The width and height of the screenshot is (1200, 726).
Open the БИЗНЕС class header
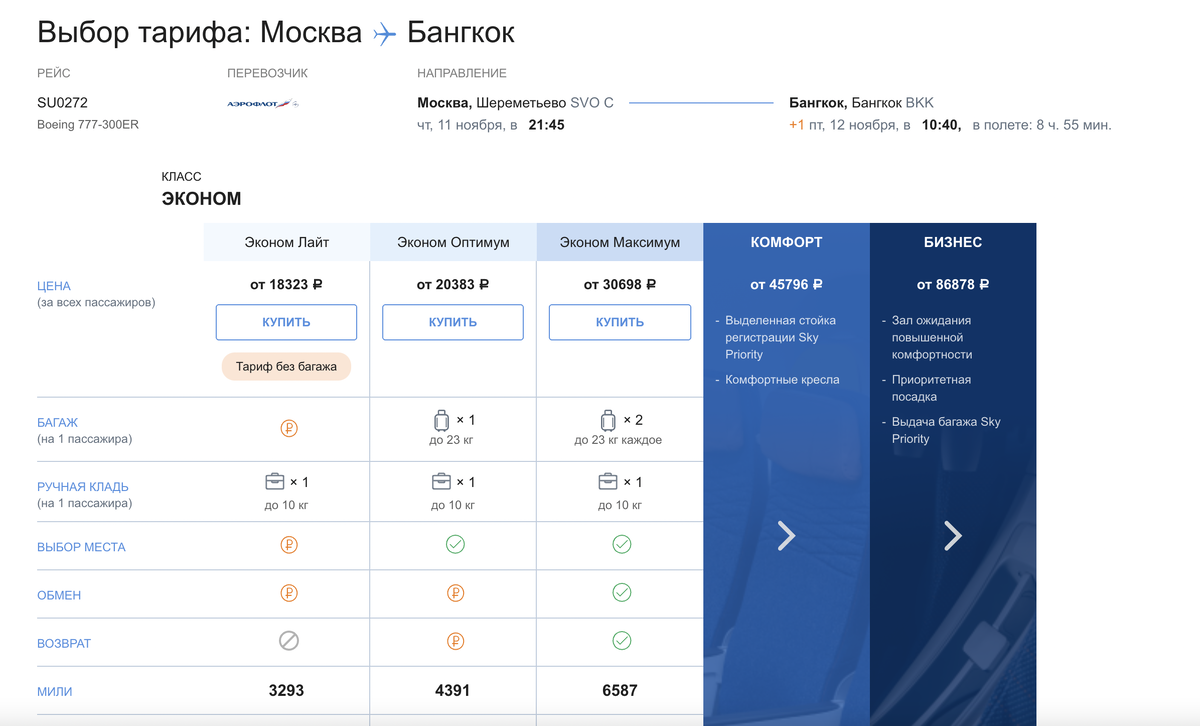coord(953,242)
